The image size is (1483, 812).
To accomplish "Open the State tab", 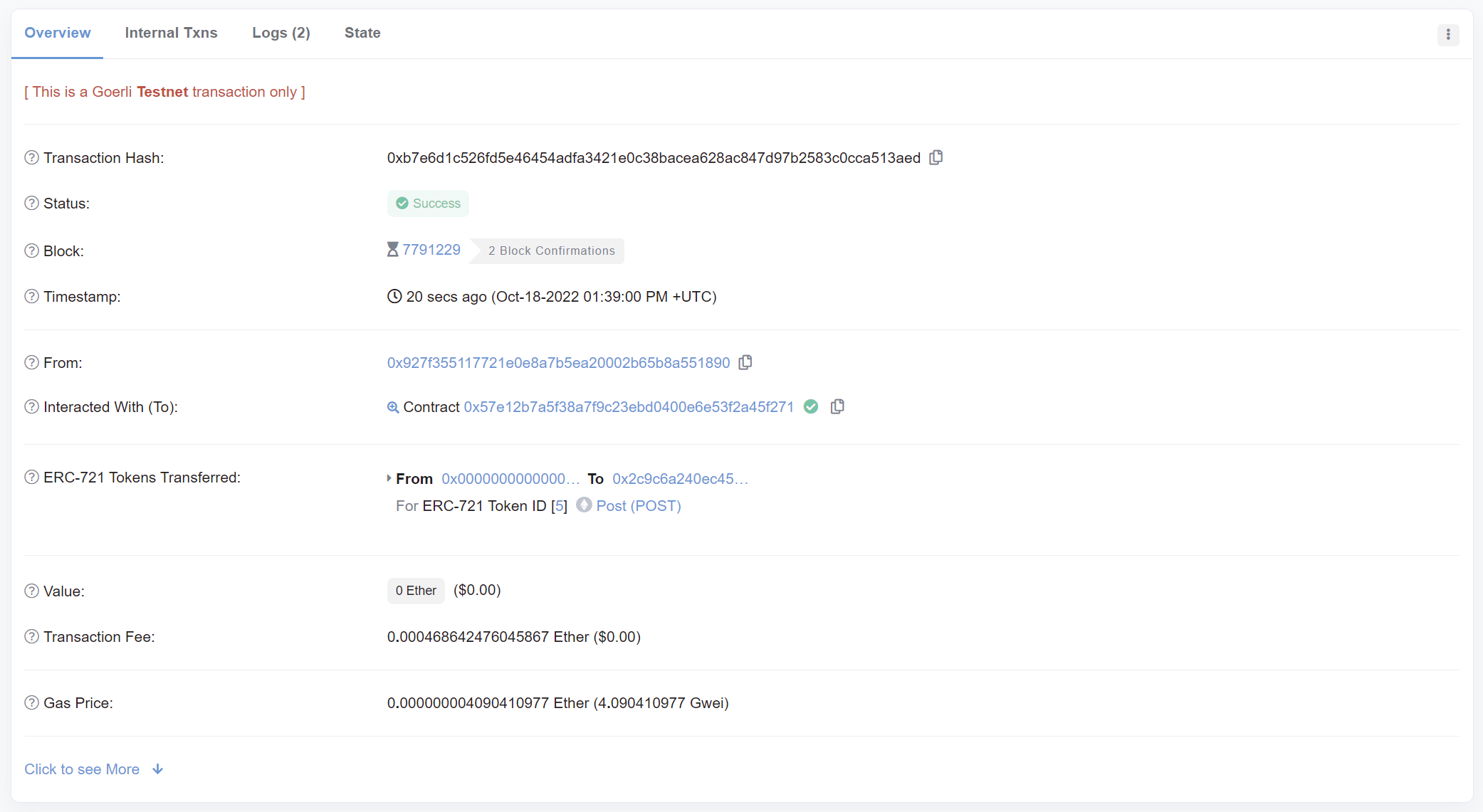I will point(361,32).
